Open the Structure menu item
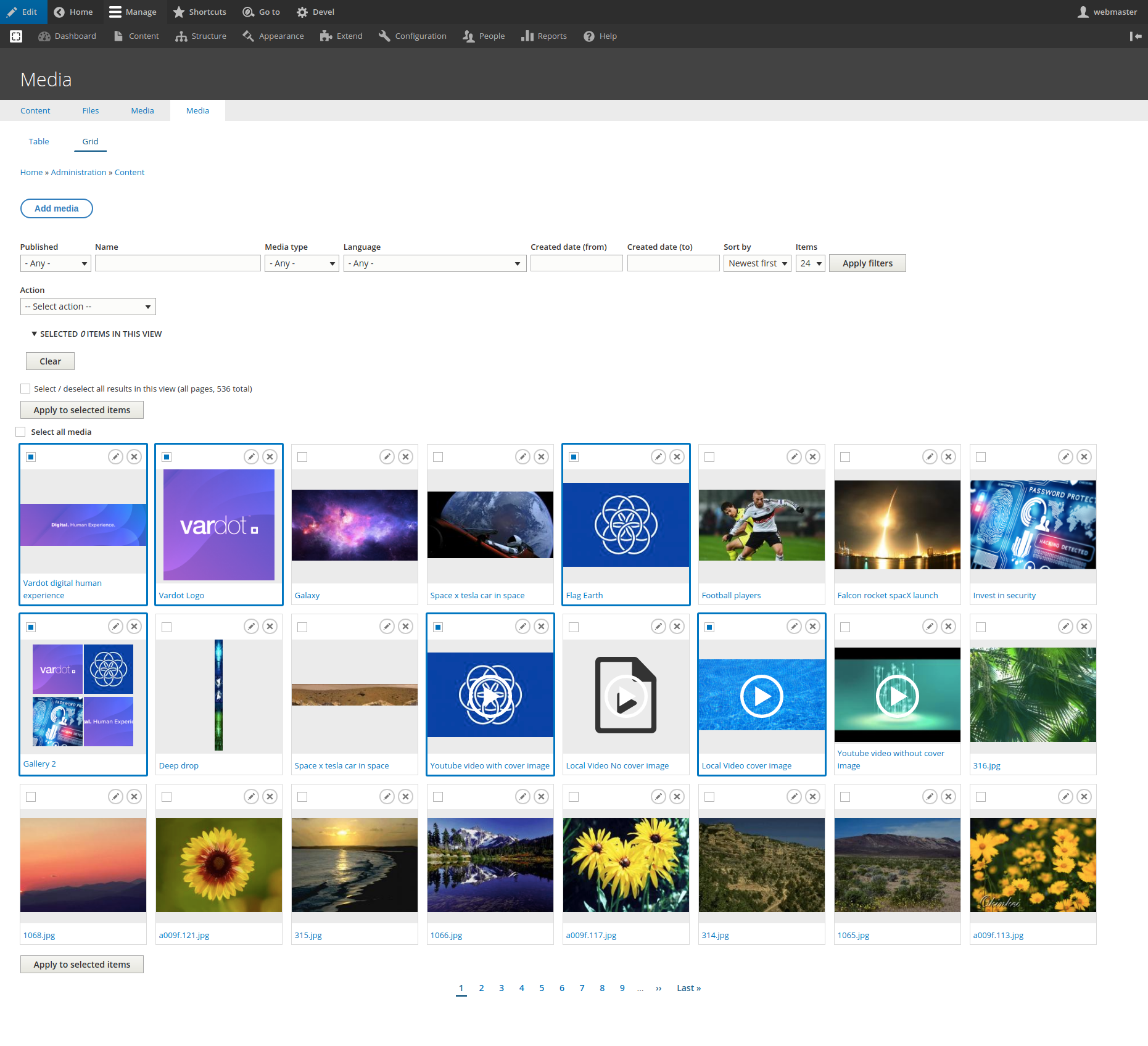 tap(200, 36)
